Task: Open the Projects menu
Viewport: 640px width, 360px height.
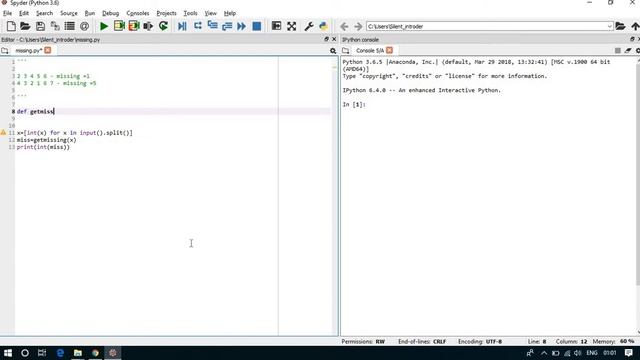Action: [x=166, y=13]
